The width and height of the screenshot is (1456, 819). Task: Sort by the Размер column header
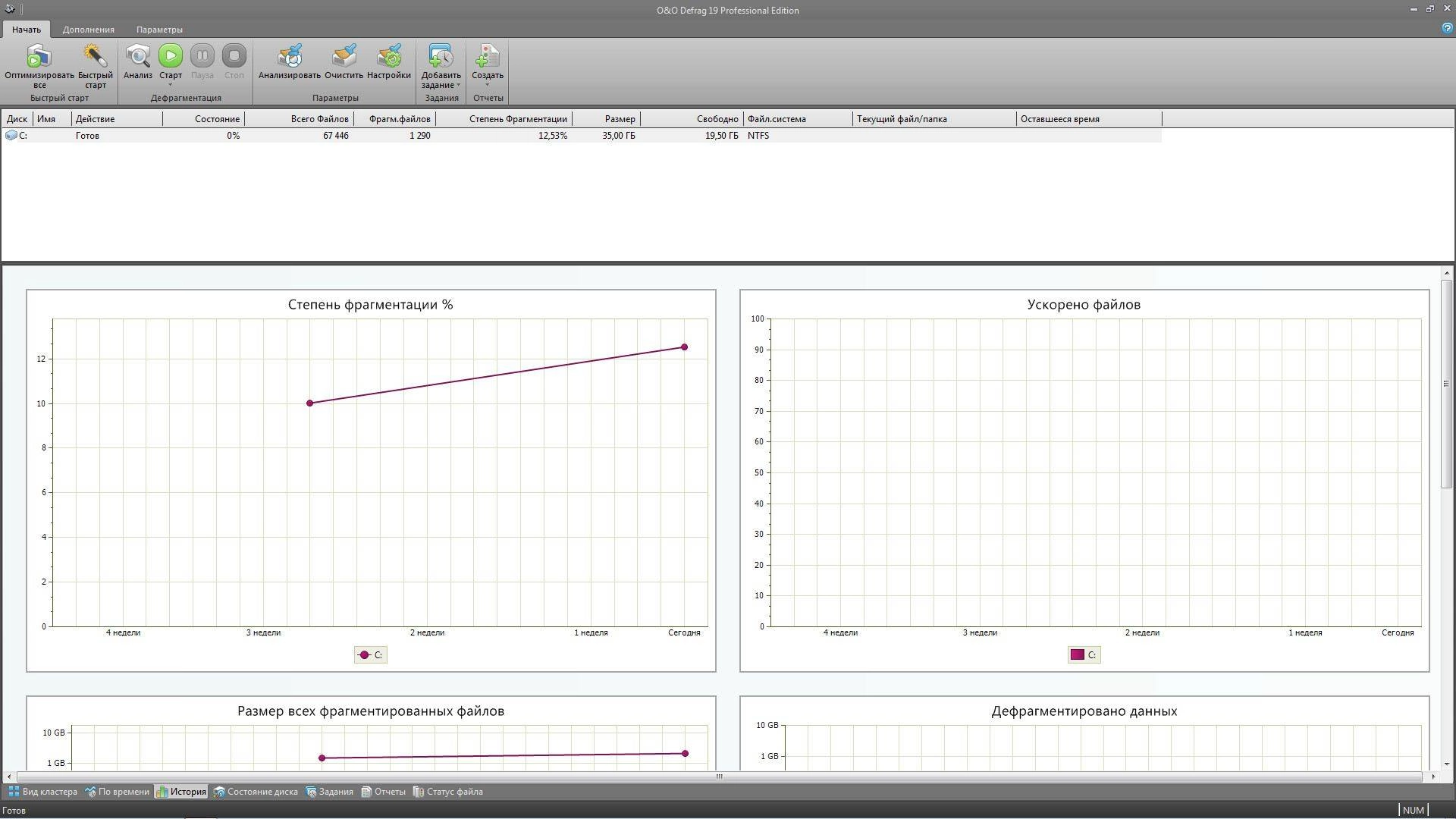click(606, 119)
